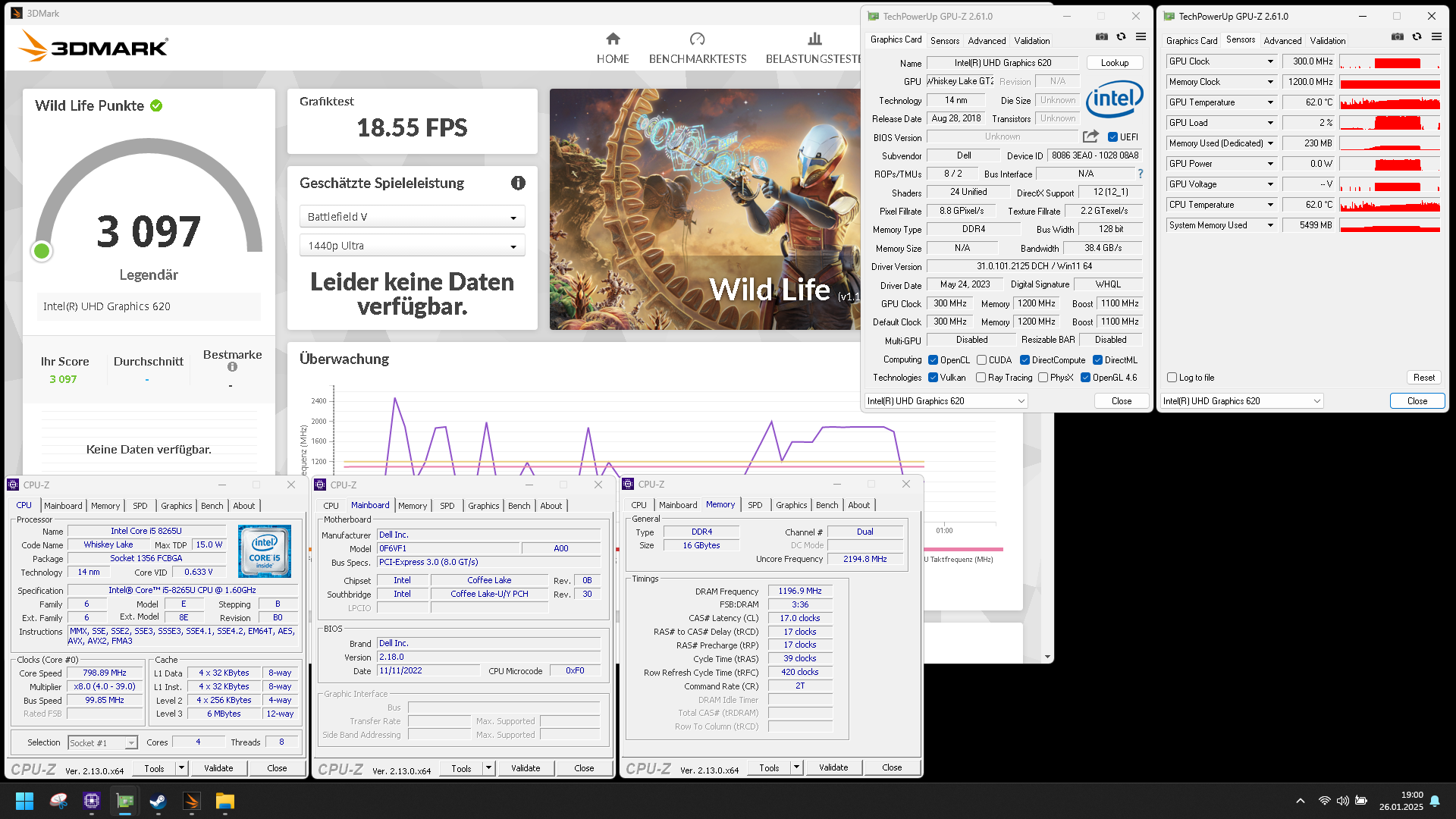Click Bus Interface question mark icon
The image size is (1456, 819).
(x=1141, y=174)
